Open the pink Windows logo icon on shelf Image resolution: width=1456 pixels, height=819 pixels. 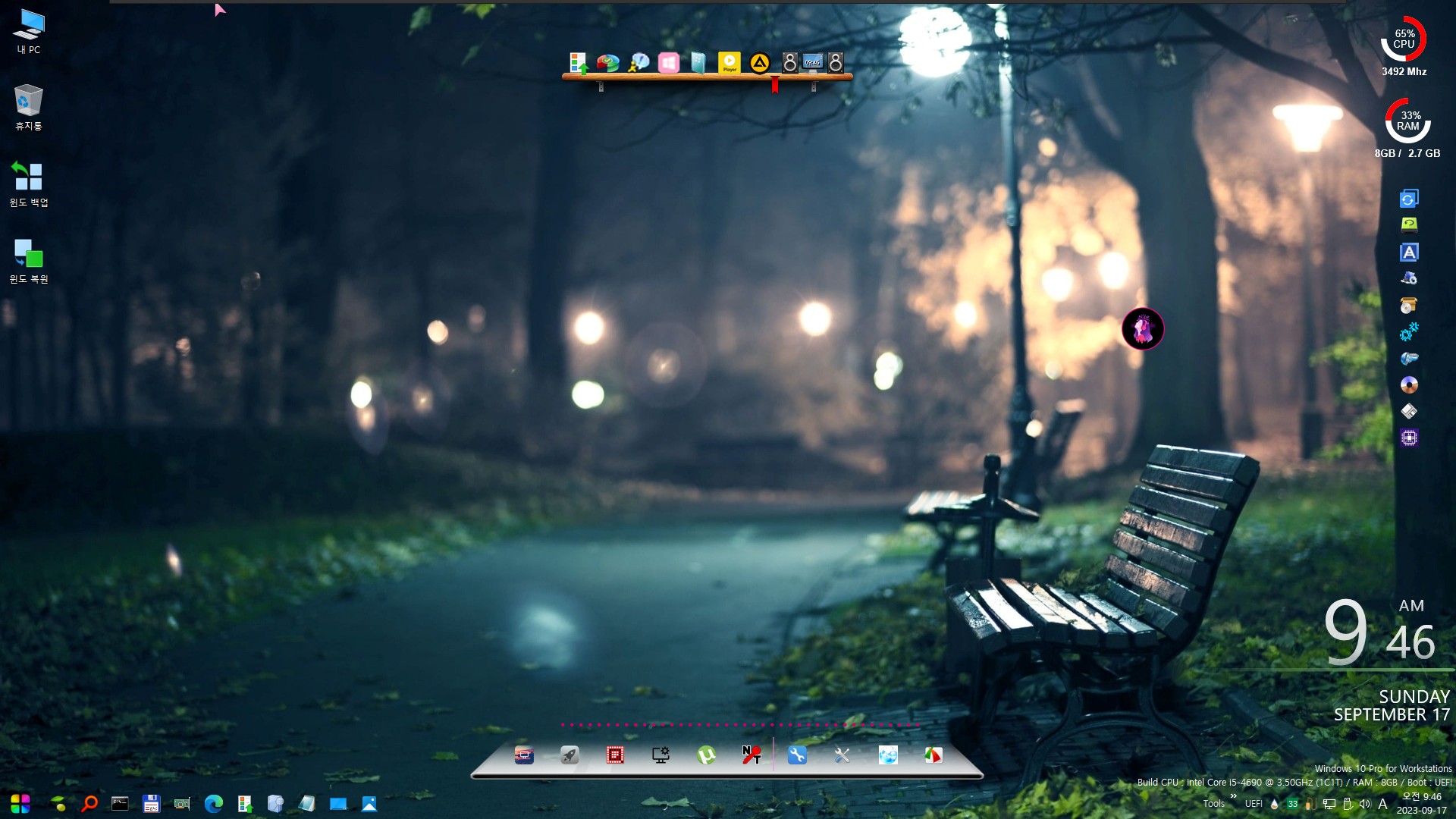click(668, 63)
